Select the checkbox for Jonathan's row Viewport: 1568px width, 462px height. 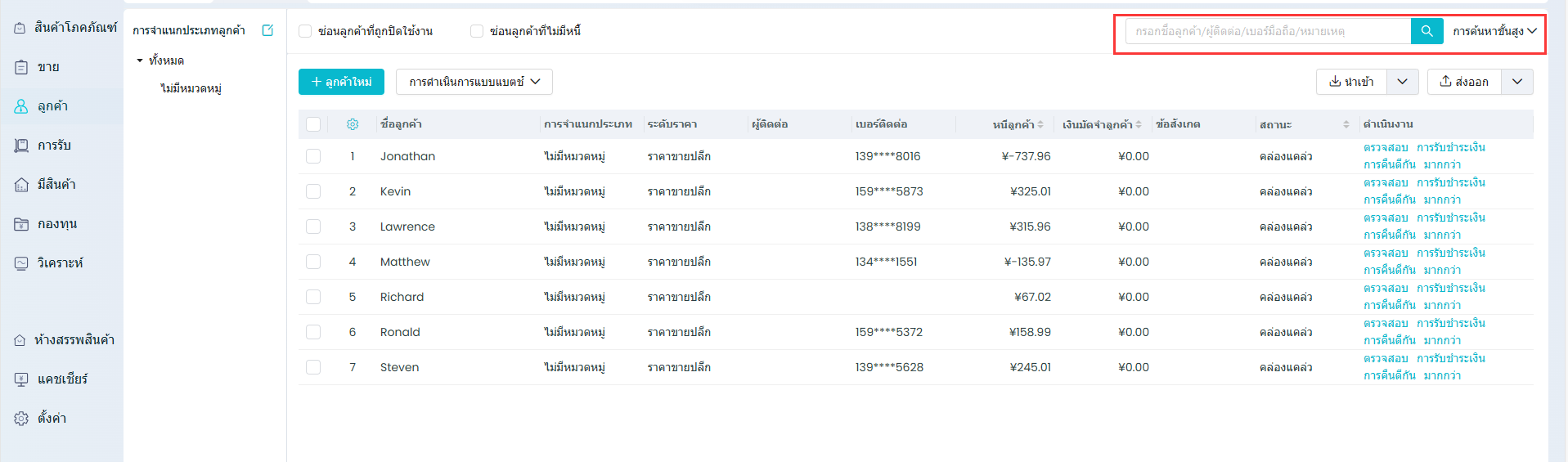313,156
